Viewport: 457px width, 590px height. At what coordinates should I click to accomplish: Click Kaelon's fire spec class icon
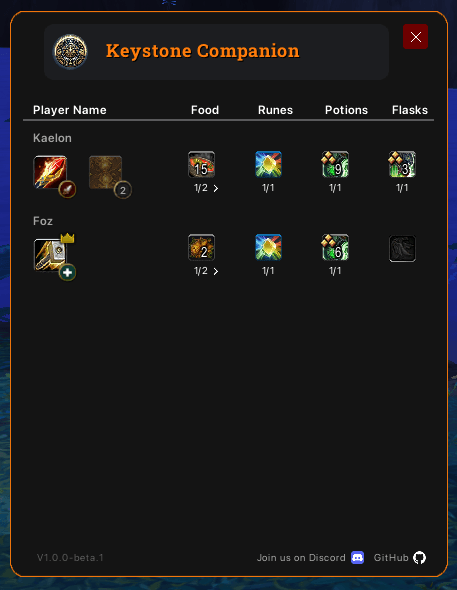tap(50, 172)
